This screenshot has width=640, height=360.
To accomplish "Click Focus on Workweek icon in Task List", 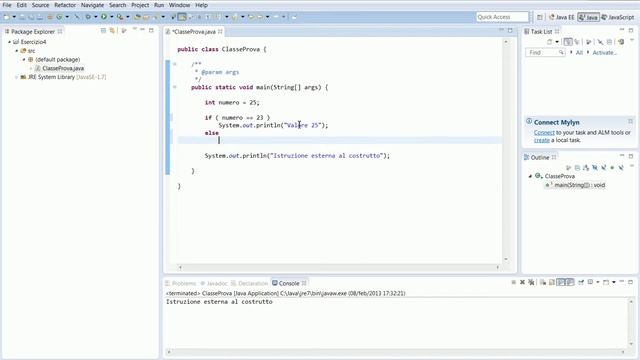I will click(x=589, y=42).
